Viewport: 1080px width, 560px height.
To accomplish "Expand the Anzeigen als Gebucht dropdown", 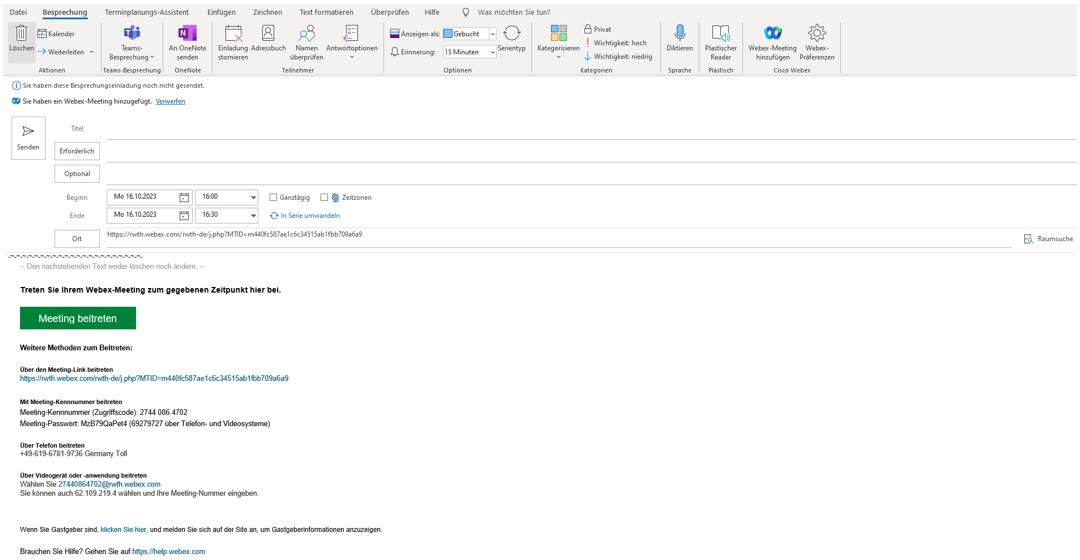I will 492,34.
